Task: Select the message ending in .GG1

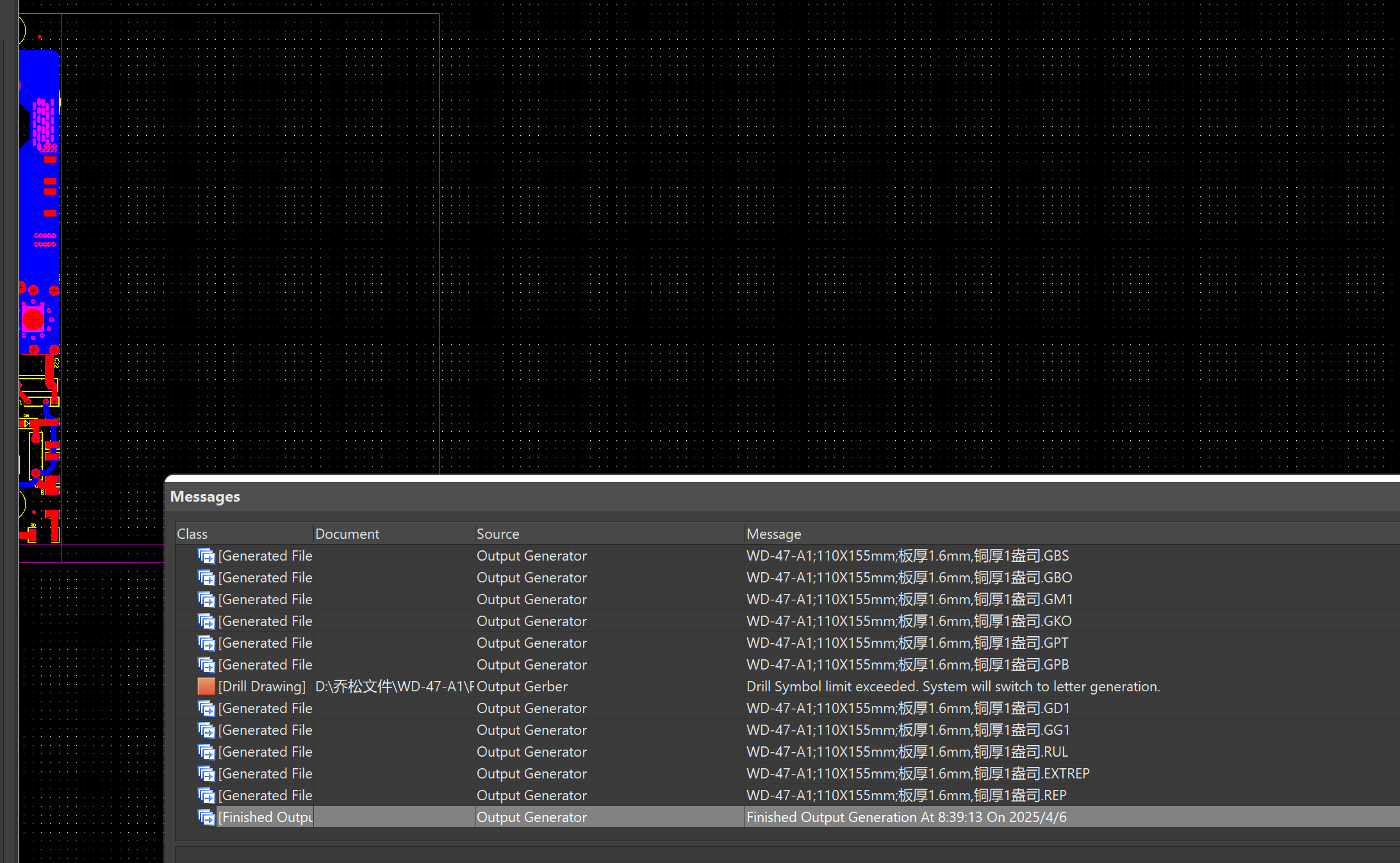Action: (x=909, y=730)
